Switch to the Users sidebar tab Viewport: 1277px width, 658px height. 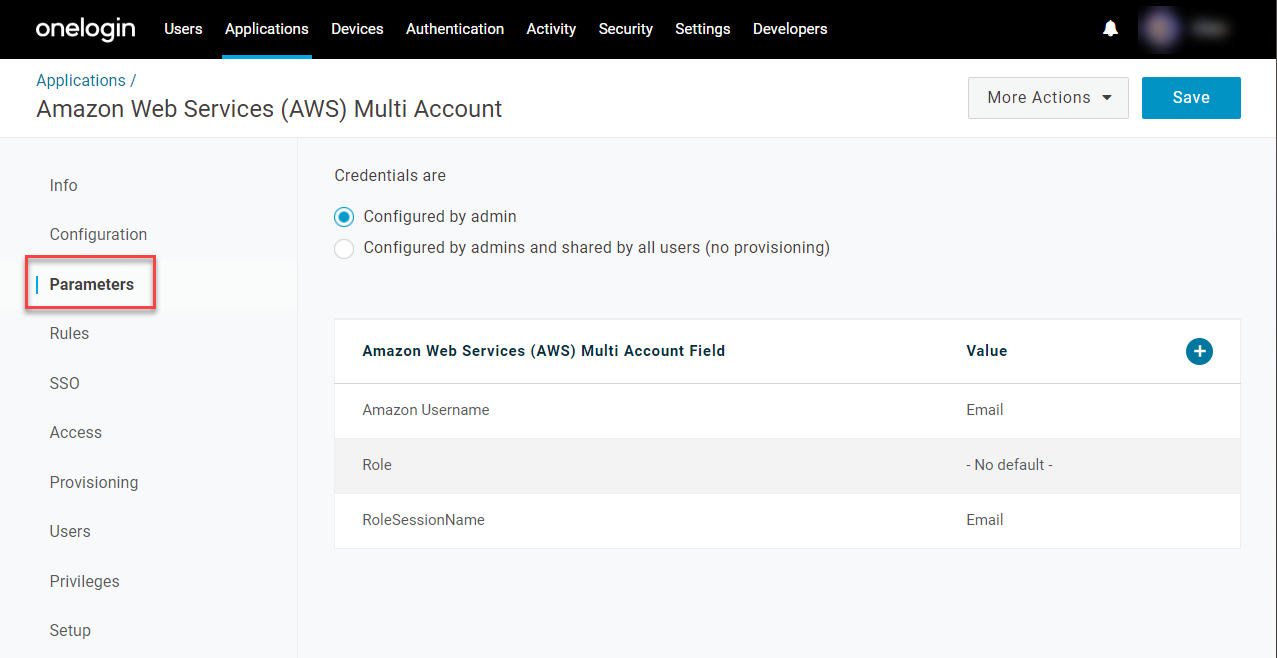click(x=70, y=532)
